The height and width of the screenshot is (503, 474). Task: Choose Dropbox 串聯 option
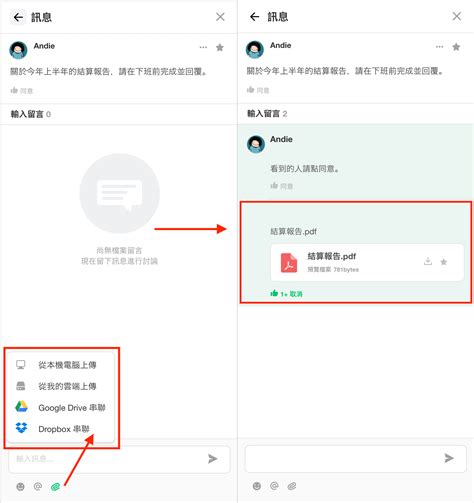[61, 429]
